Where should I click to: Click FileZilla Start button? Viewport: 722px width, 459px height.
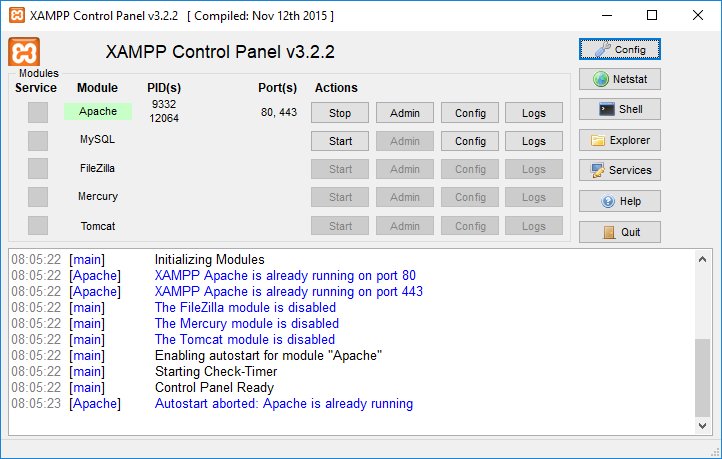tap(340, 169)
